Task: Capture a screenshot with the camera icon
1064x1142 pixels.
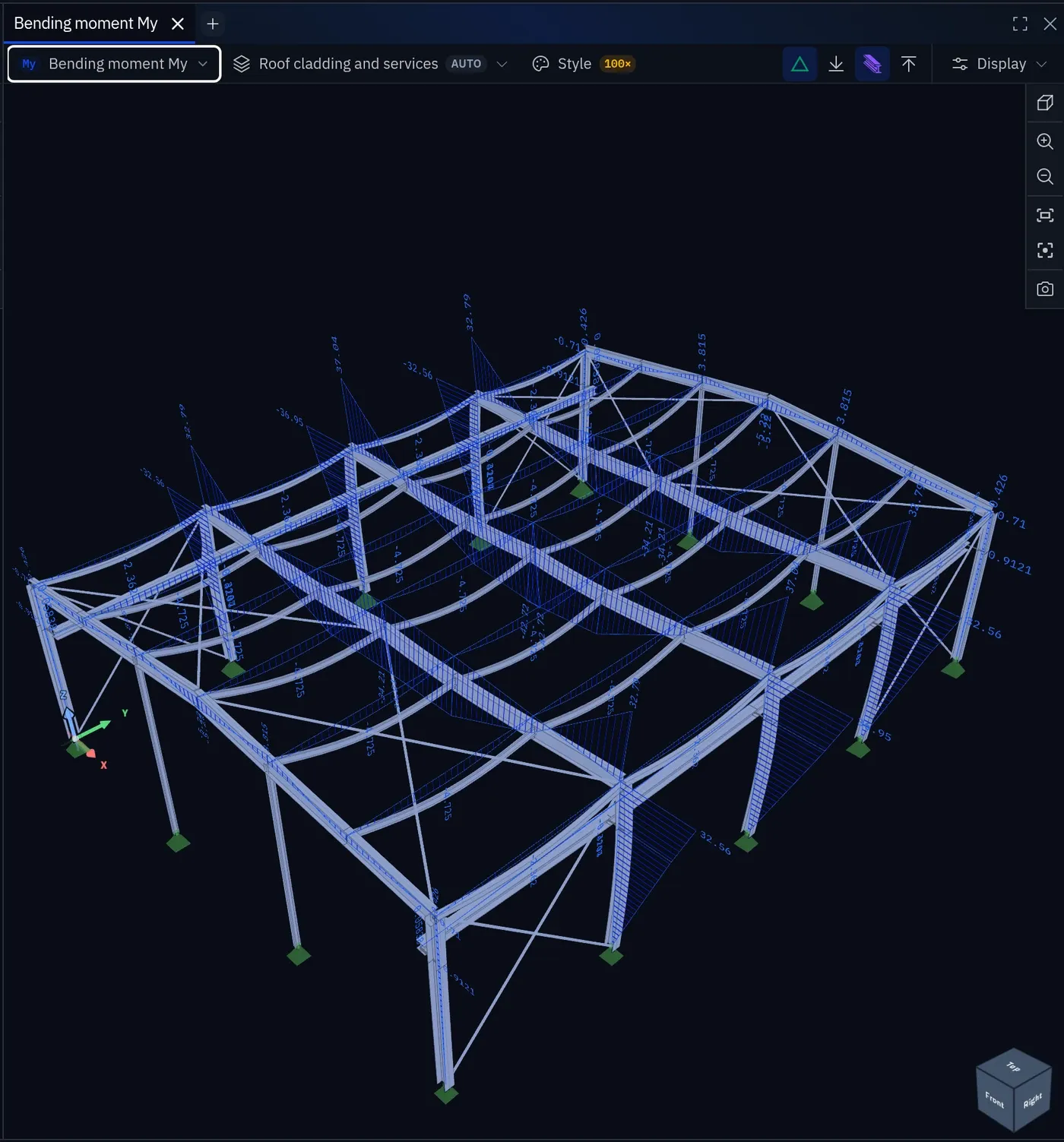Action: 1045,289
